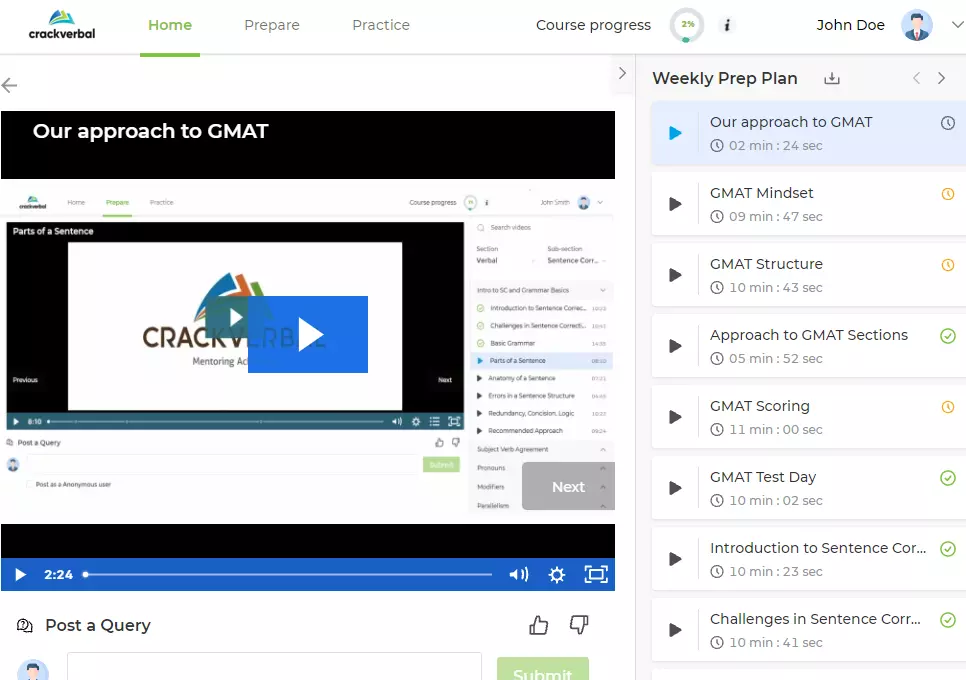966x680 pixels.
Task: Play the Challenges in Sentence Corr... video
Action: (x=675, y=630)
